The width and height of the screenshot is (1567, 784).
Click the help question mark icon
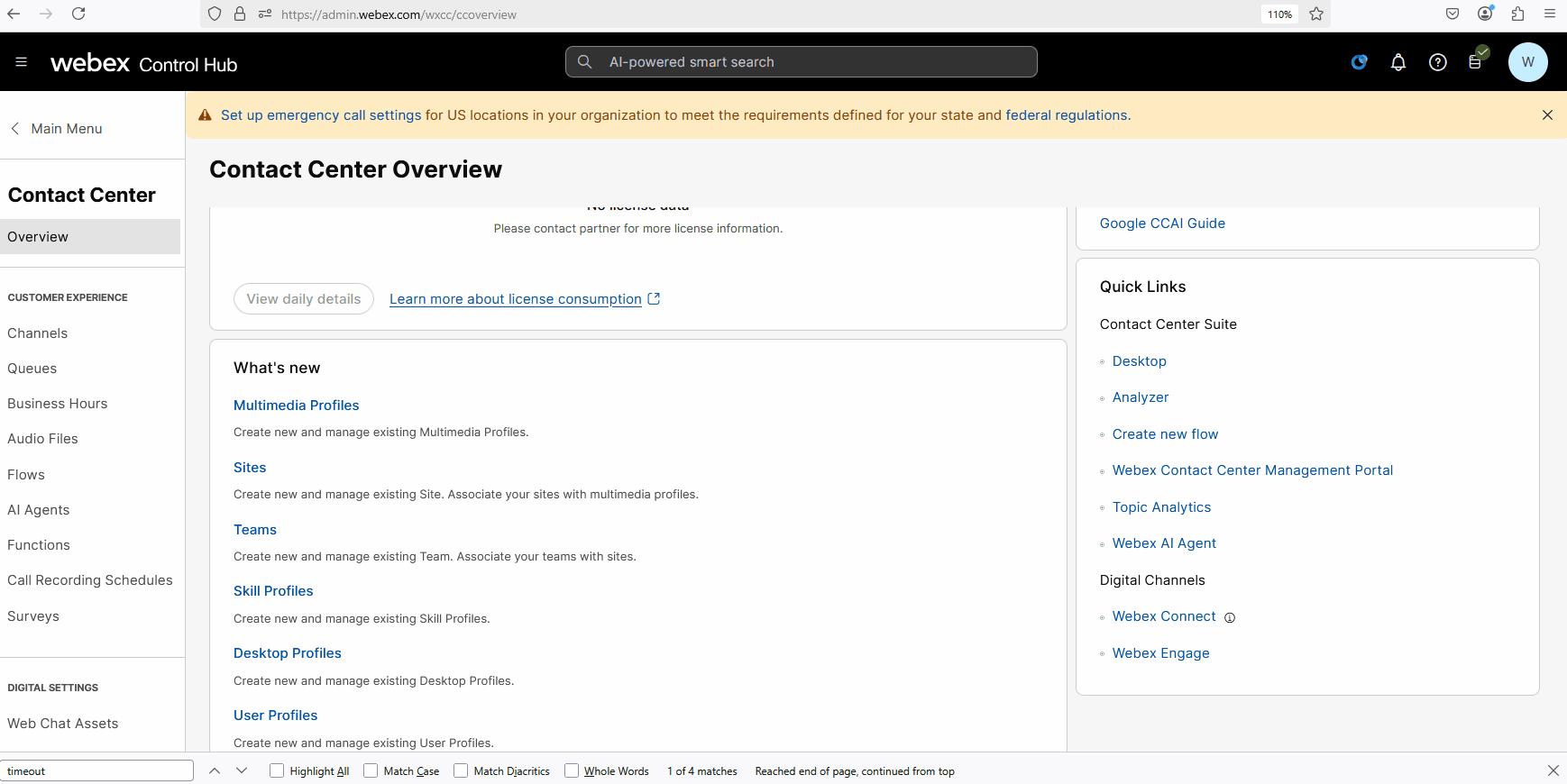coord(1437,62)
